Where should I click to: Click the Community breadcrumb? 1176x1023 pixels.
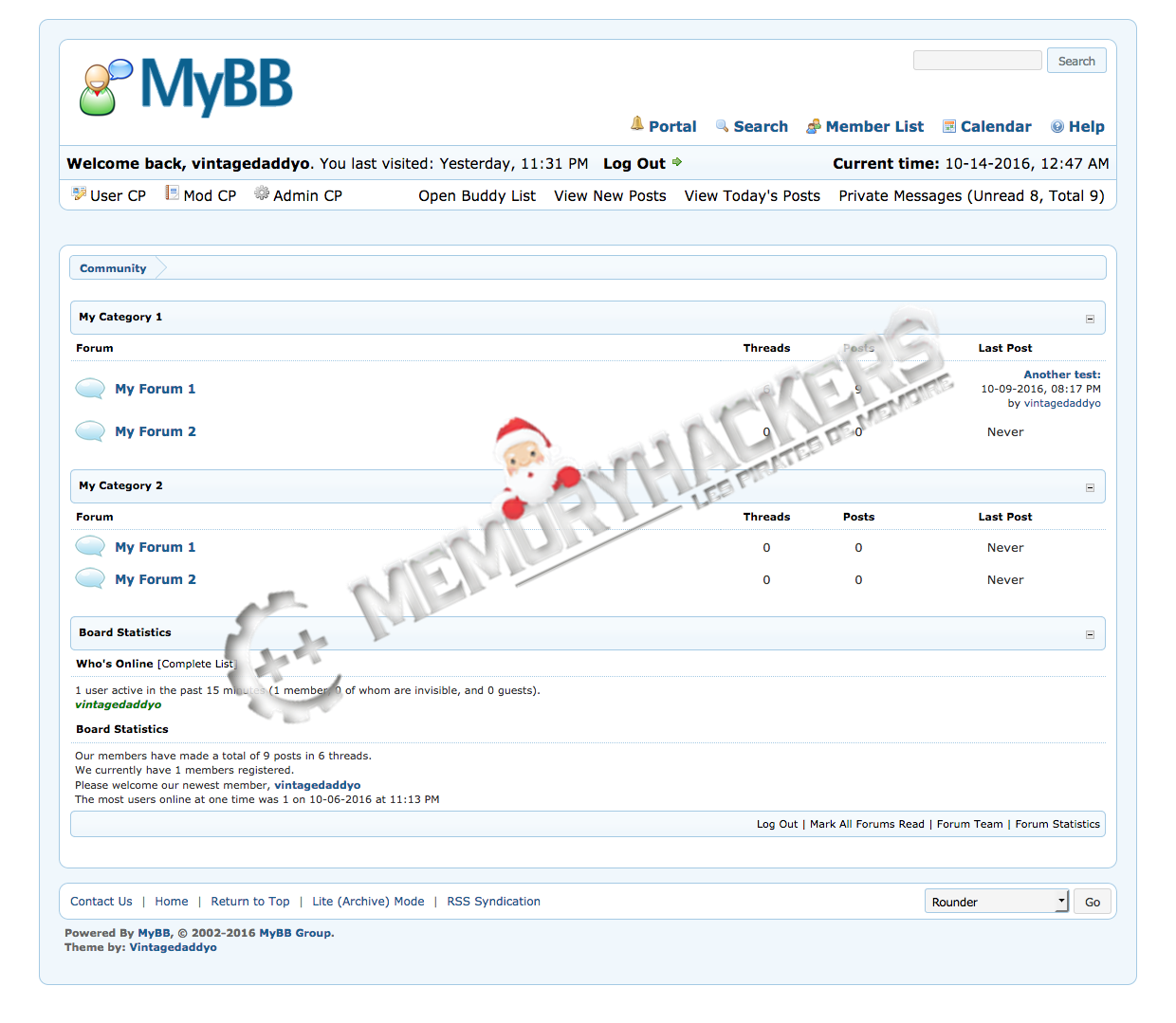[x=113, y=268]
